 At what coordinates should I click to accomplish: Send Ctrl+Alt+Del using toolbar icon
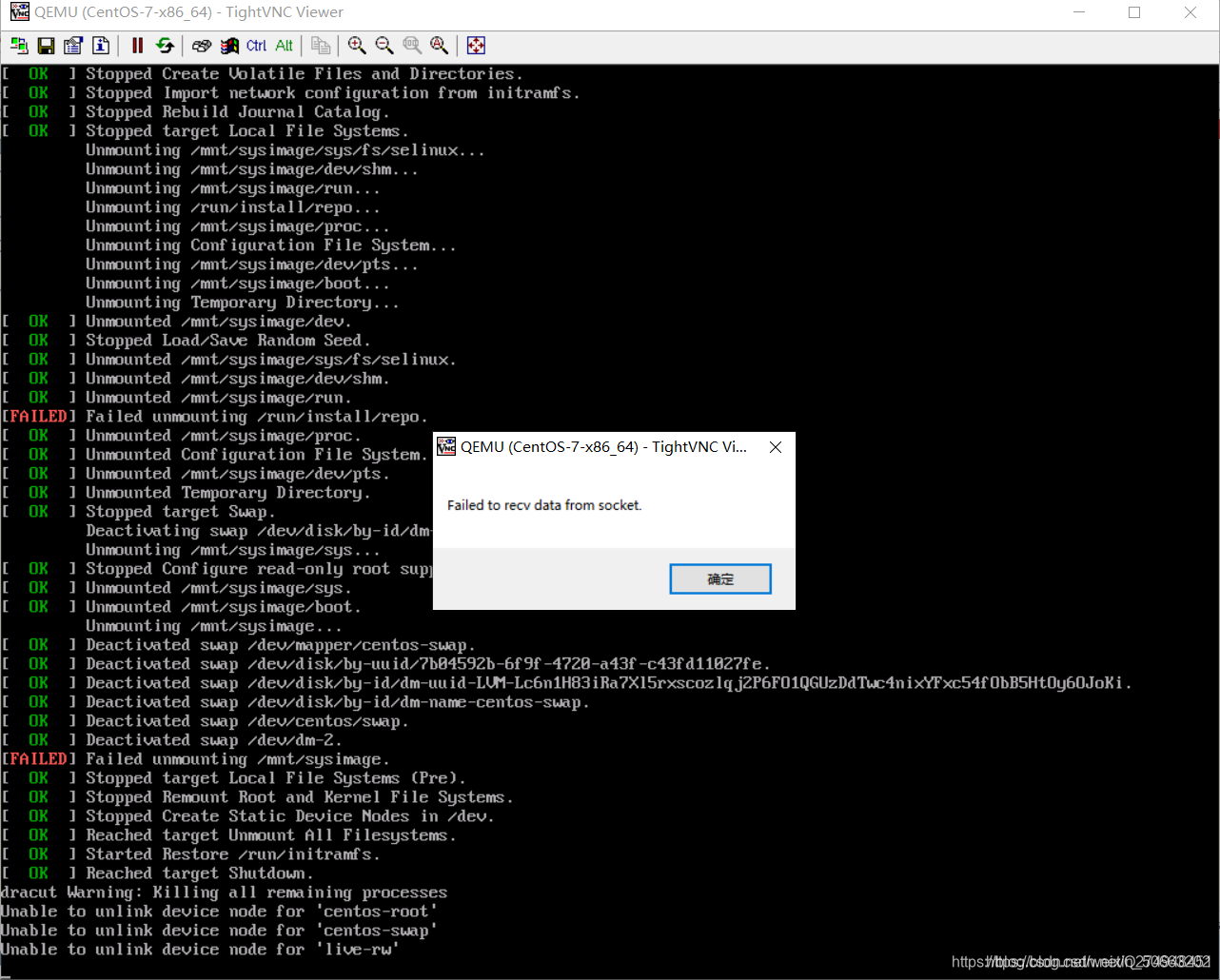coord(202,46)
